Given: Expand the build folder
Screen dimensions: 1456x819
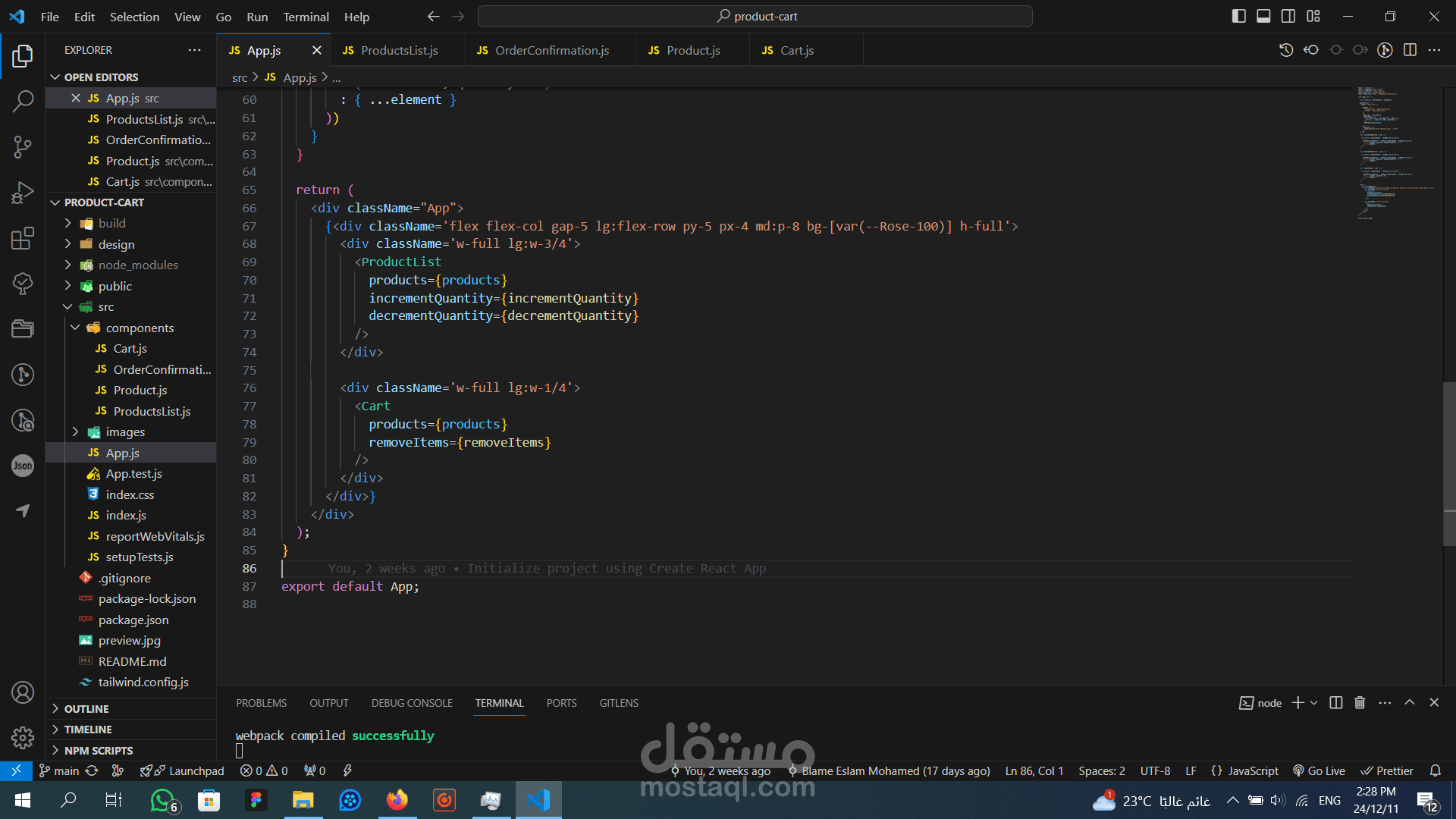Looking at the screenshot, I should point(111,223).
